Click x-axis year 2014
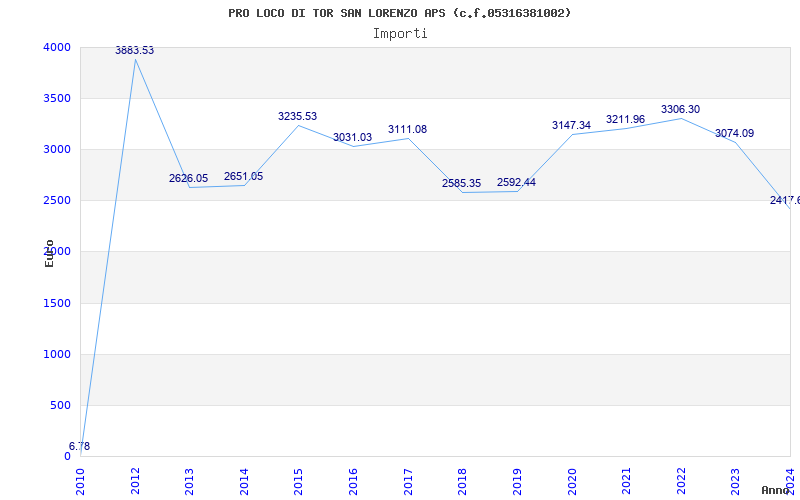 click(x=244, y=482)
